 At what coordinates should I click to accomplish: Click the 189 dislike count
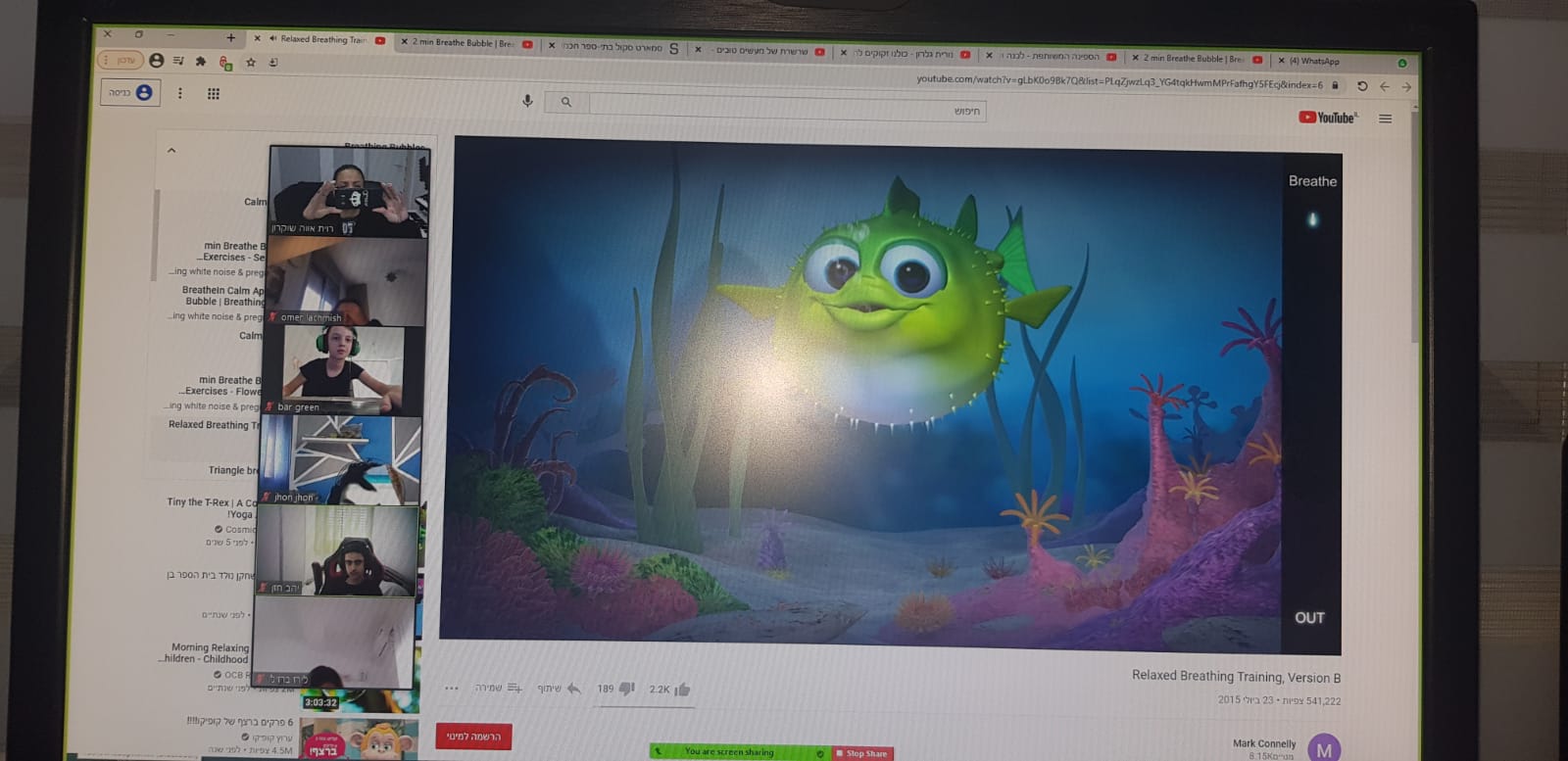(x=606, y=689)
